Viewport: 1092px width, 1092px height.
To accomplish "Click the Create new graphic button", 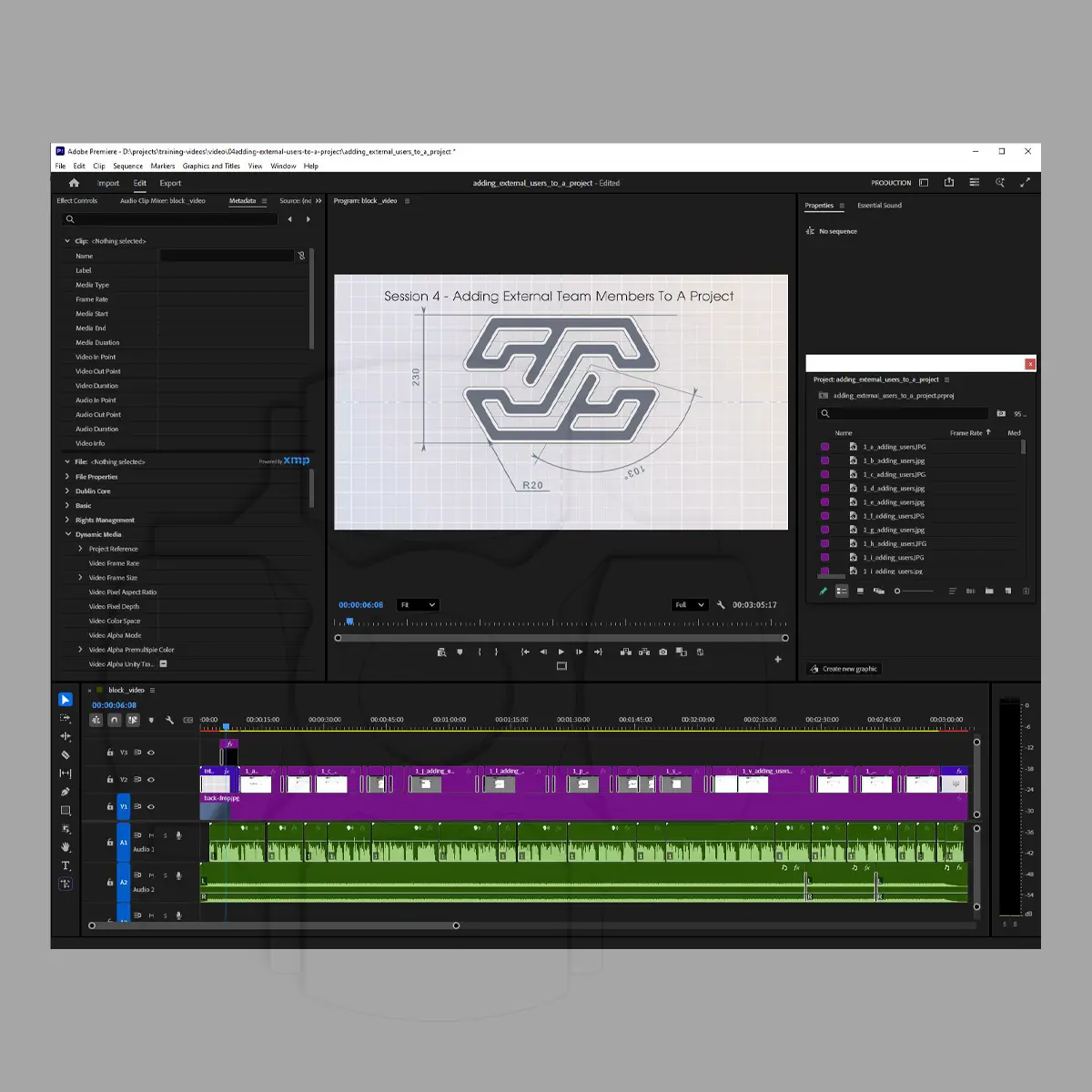I will click(x=844, y=669).
